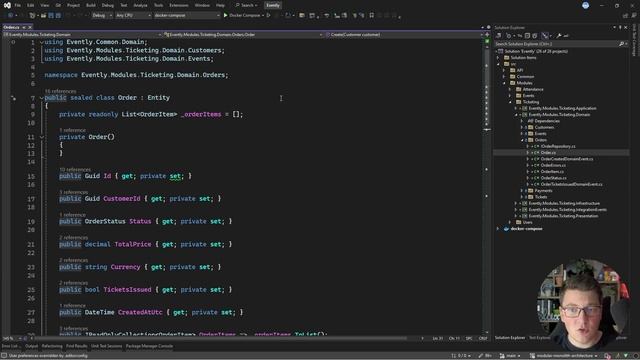Click the _orderItems field name
The width and height of the screenshot is (640, 360).
[x=201, y=114]
